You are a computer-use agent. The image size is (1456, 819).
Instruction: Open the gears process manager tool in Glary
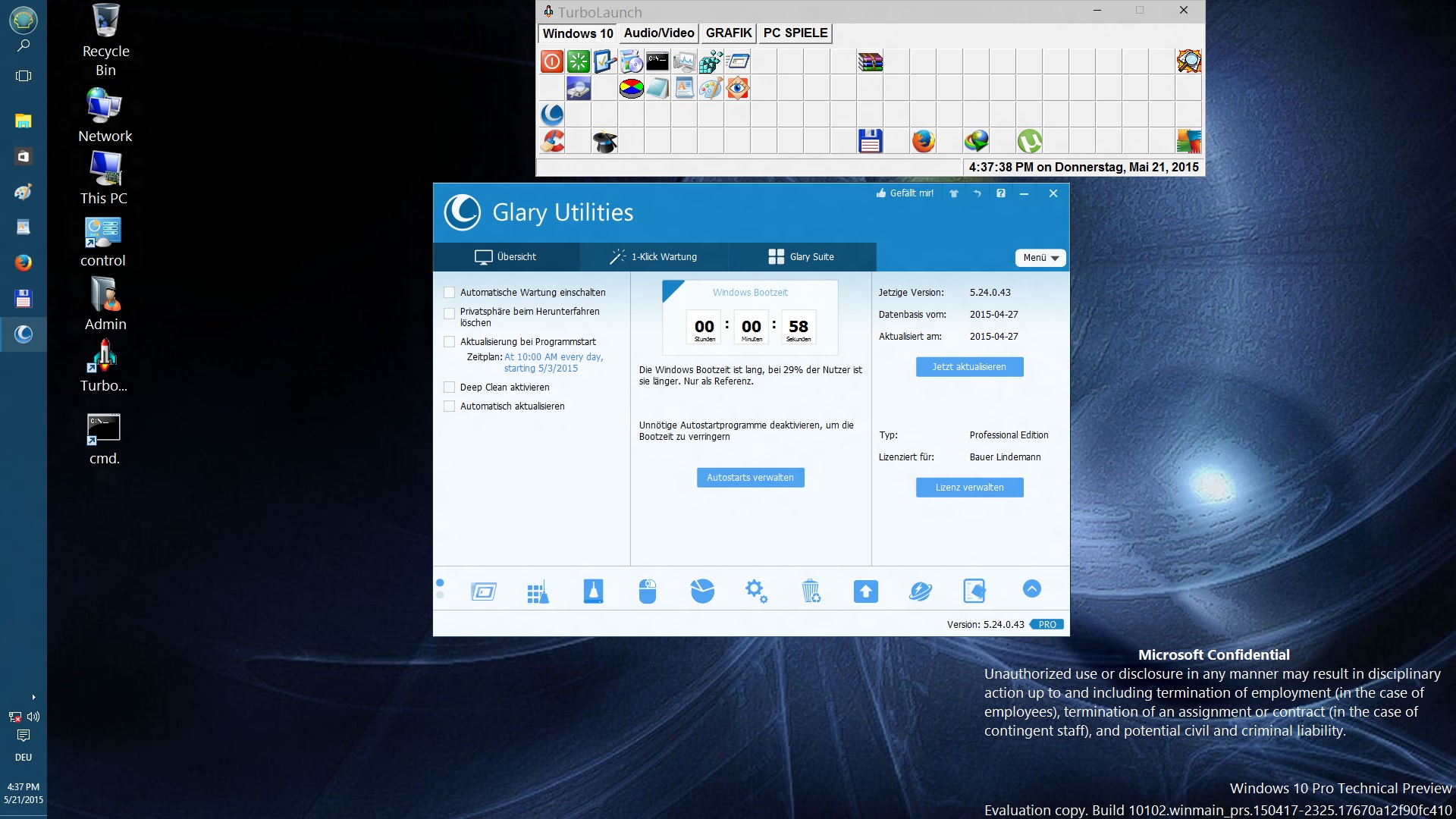tap(756, 591)
